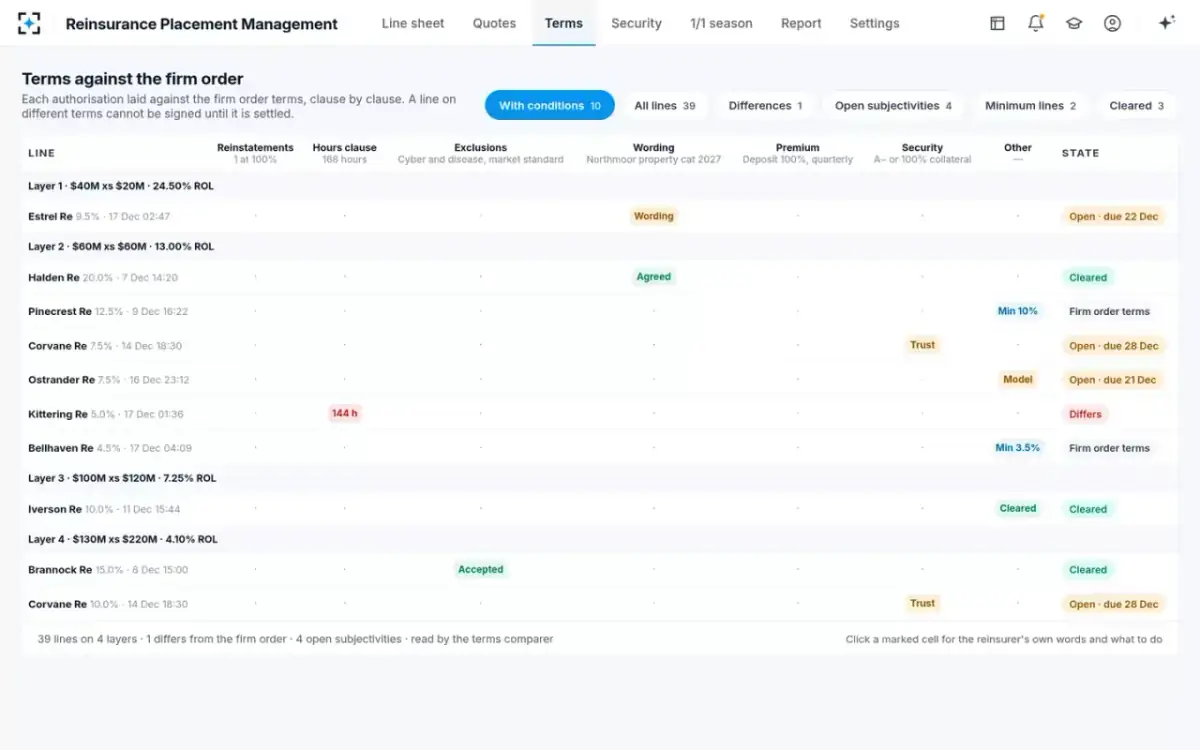Filter by Differences
Image resolution: width=1200 pixels, height=750 pixels.
pos(766,105)
